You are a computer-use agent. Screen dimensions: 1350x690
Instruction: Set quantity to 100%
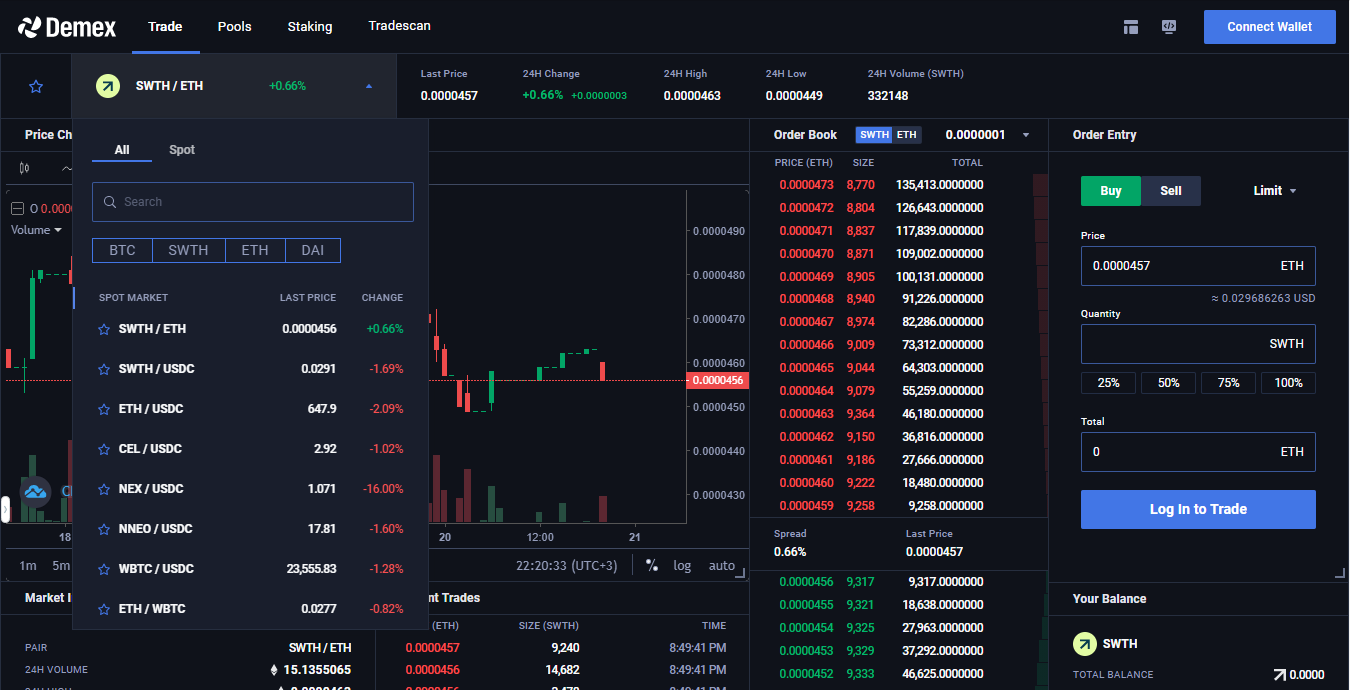pyautogui.click(x=1288, y=383)
